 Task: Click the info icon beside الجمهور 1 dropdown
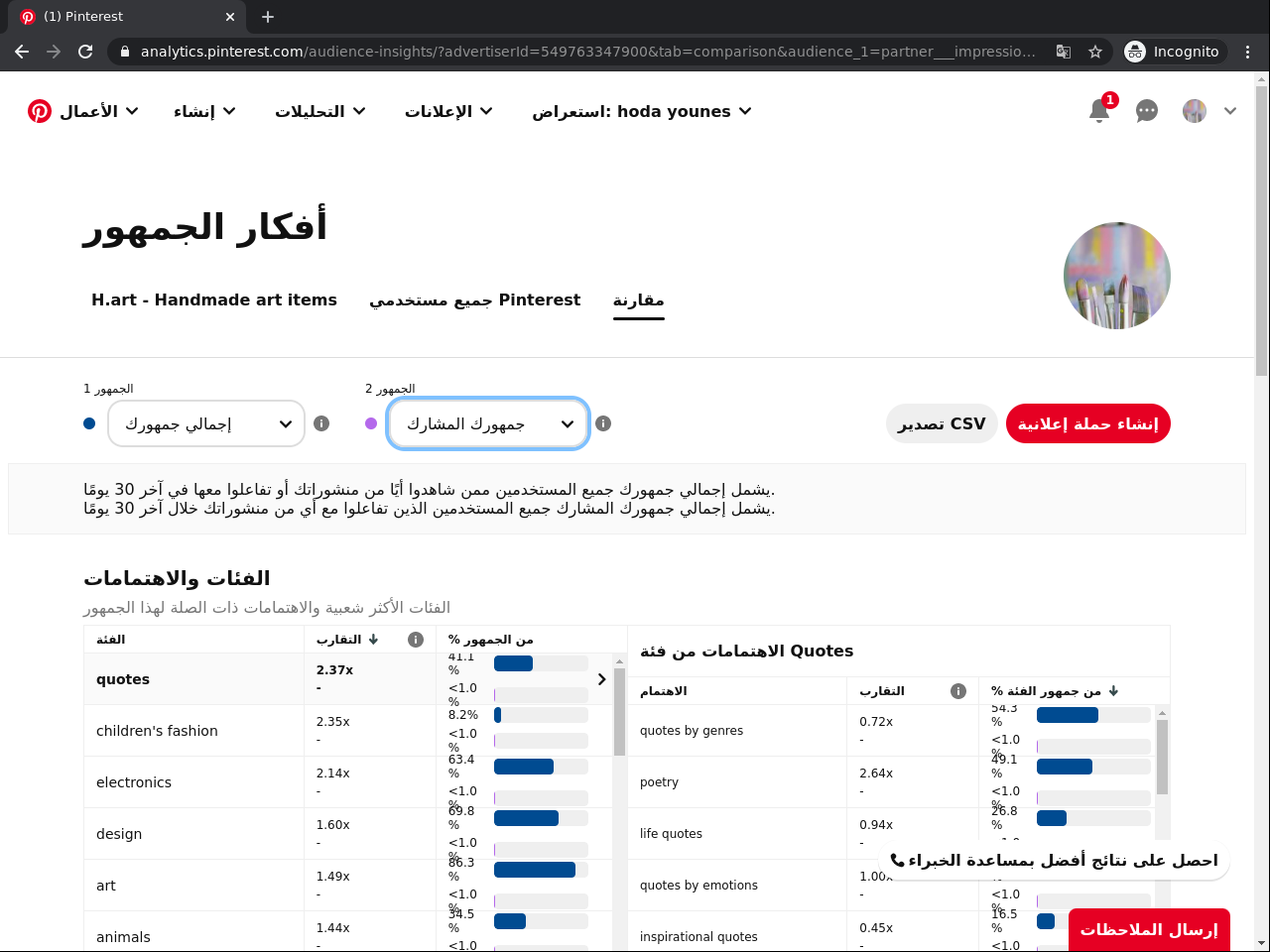pos(321,423)
